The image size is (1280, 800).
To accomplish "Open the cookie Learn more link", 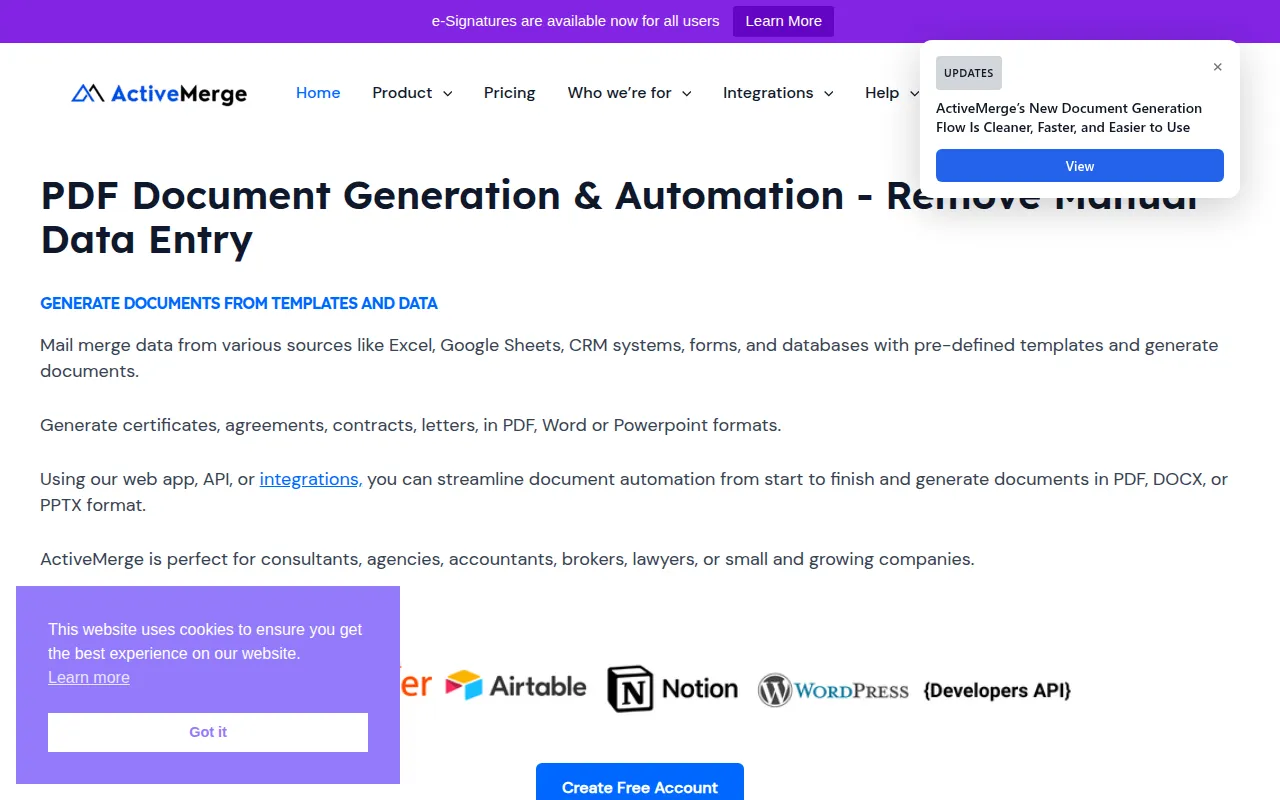I will click(89, 677).
